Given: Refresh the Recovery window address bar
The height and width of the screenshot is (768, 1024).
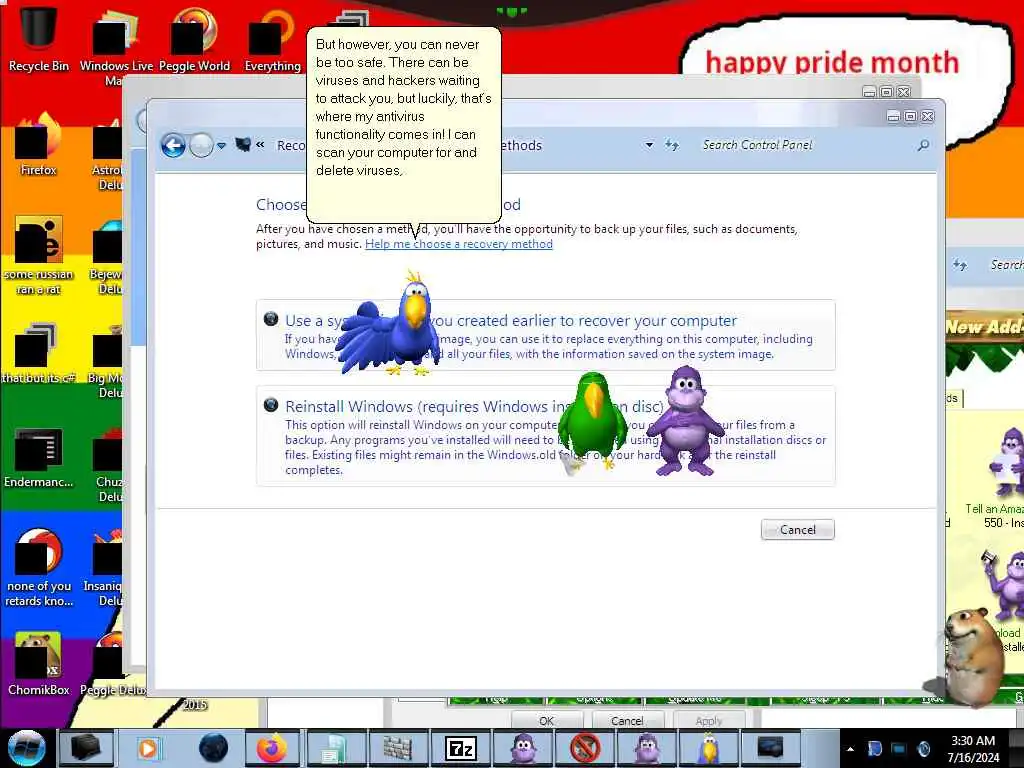Looking at the screenshot, I should (672, 145).
